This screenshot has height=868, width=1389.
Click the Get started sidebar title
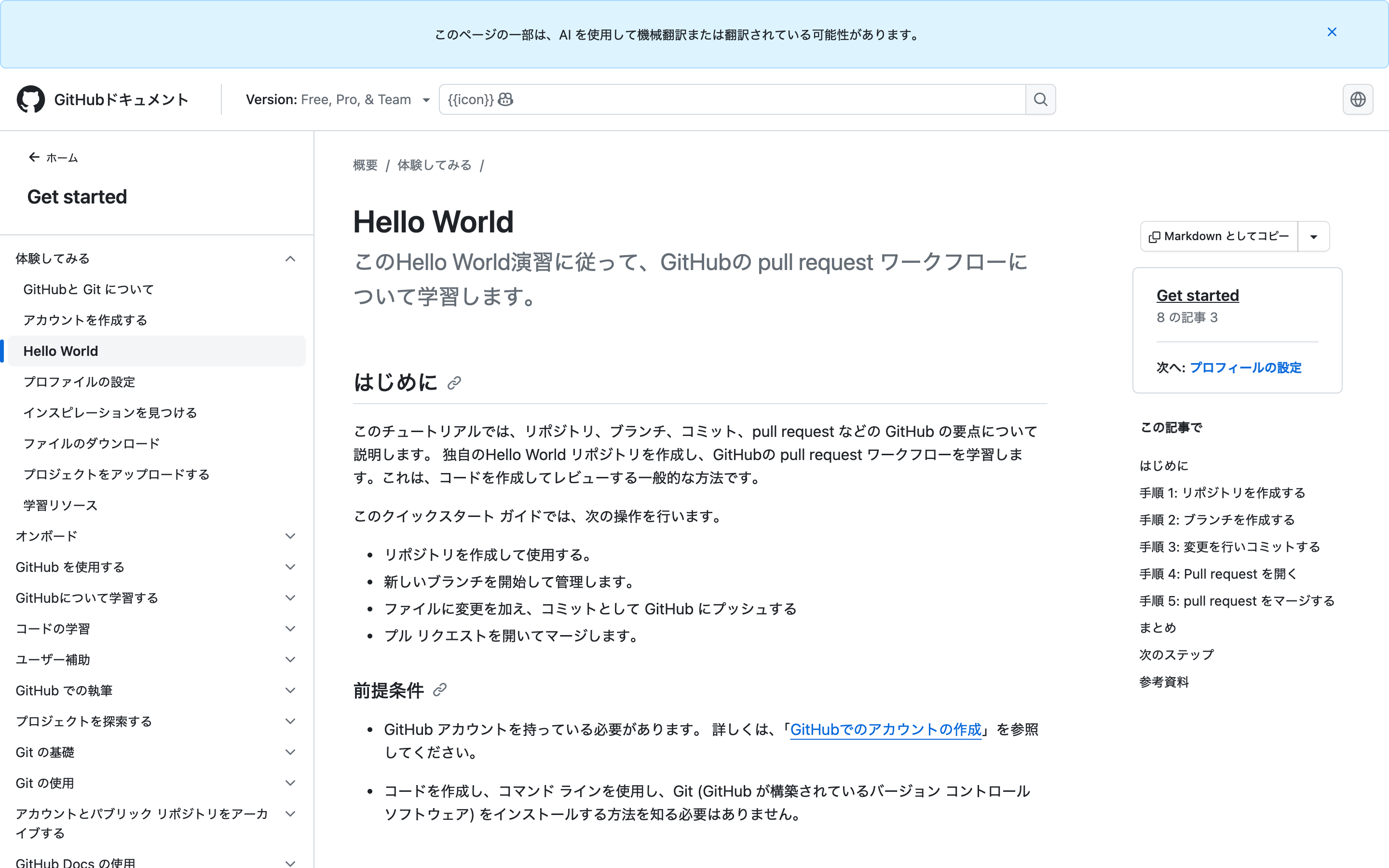coord(77,197)
